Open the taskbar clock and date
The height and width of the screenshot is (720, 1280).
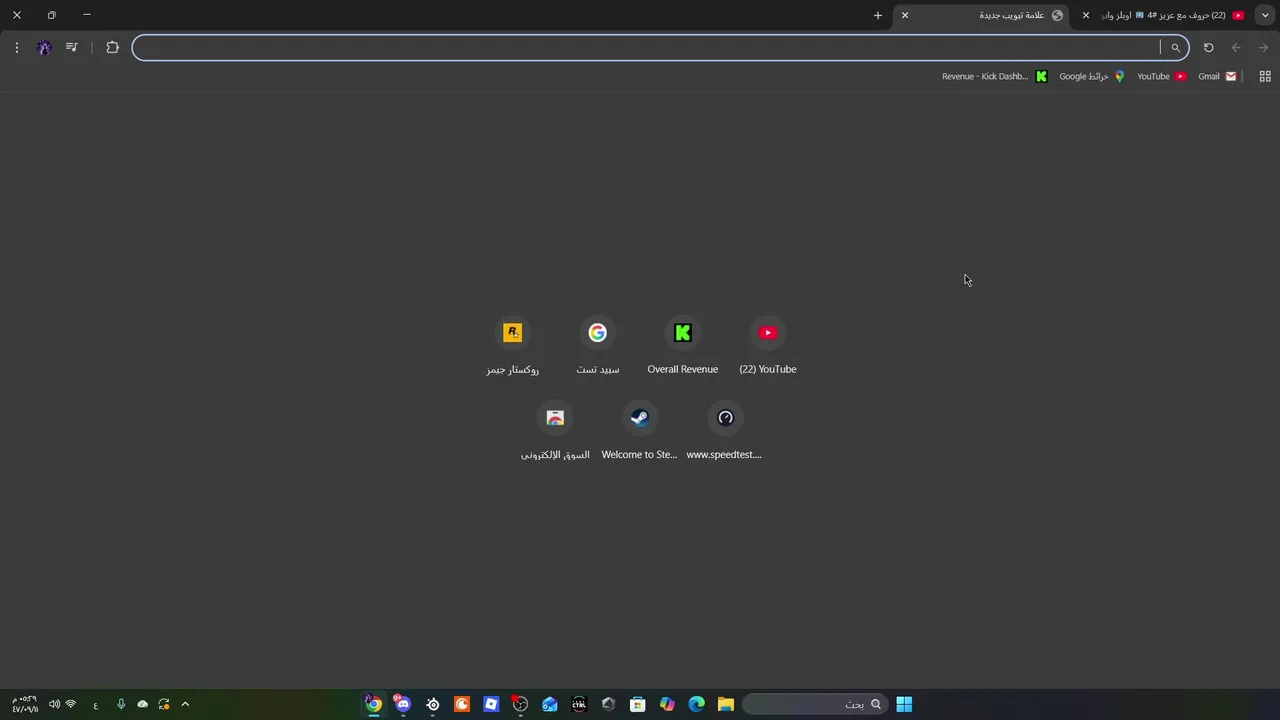coord(25,704)
